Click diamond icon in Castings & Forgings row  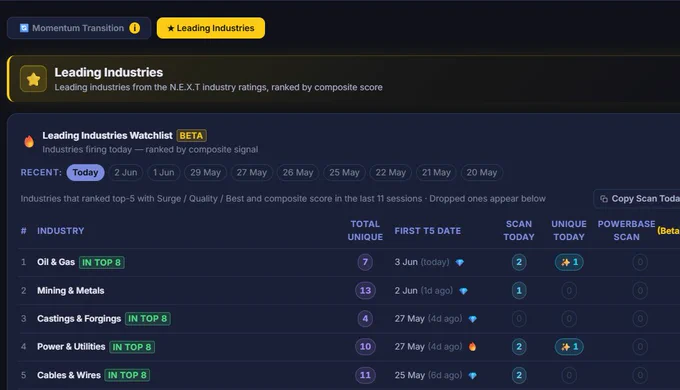coord(473,319)
